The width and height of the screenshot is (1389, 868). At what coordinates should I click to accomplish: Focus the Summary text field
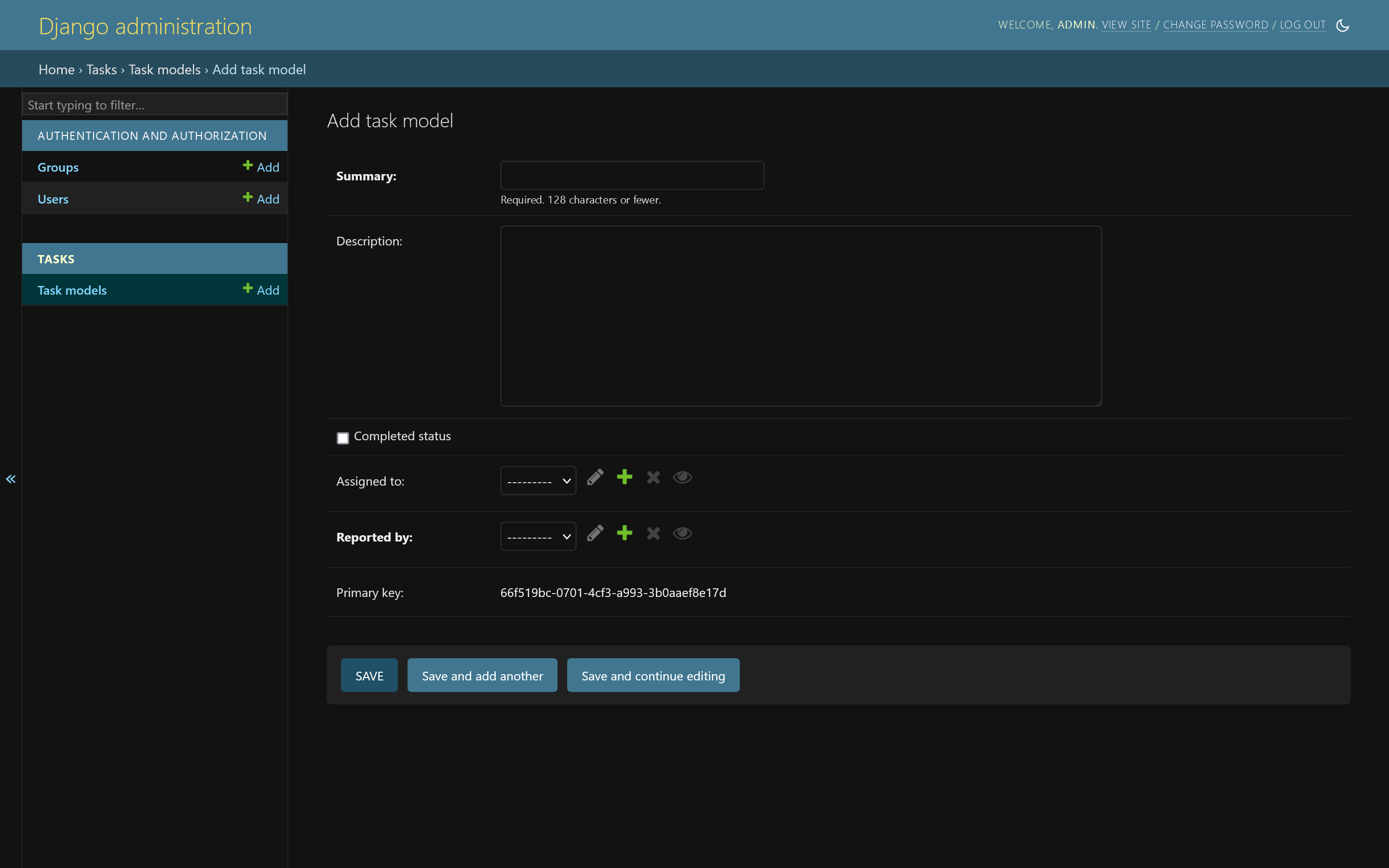631,176
